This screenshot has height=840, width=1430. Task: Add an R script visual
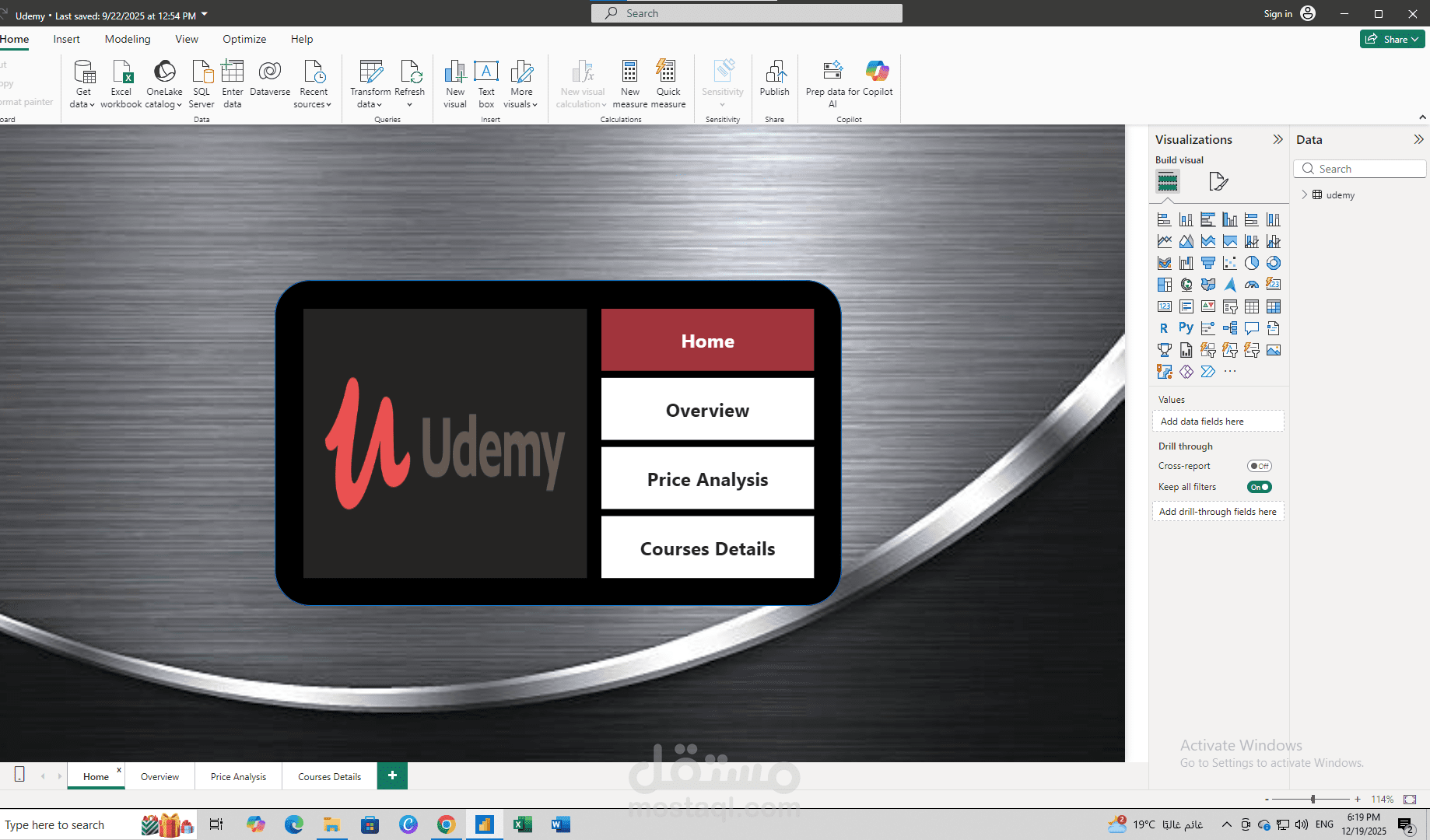pos(1164,328)
